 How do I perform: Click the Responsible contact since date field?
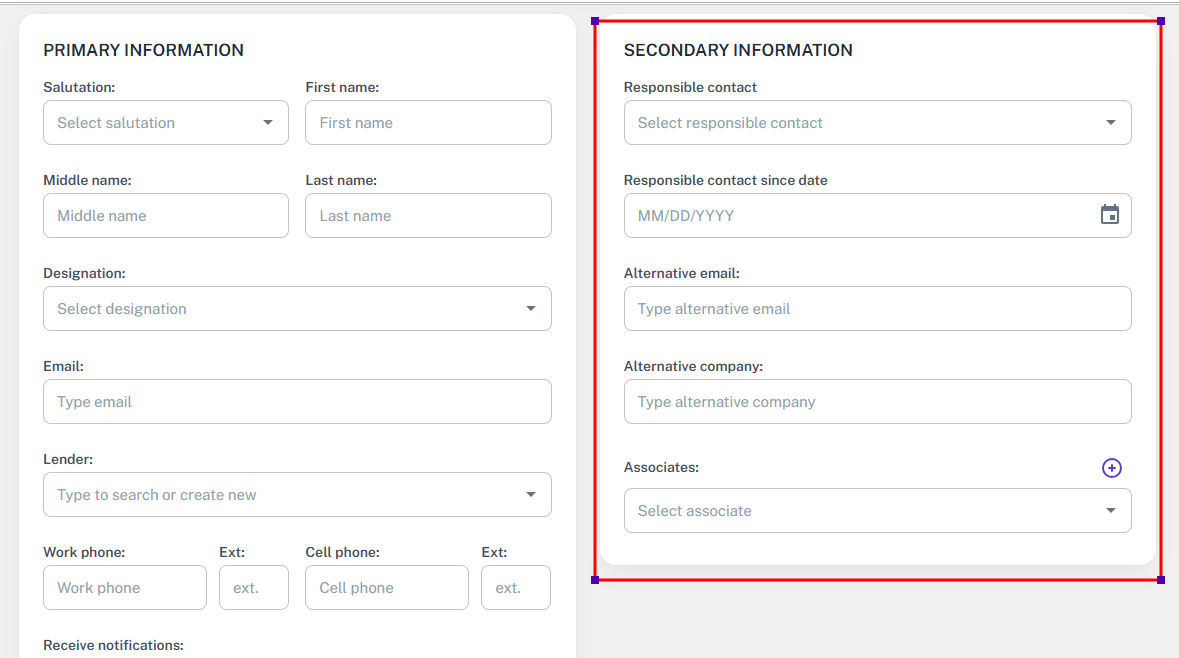coord(860,216)
